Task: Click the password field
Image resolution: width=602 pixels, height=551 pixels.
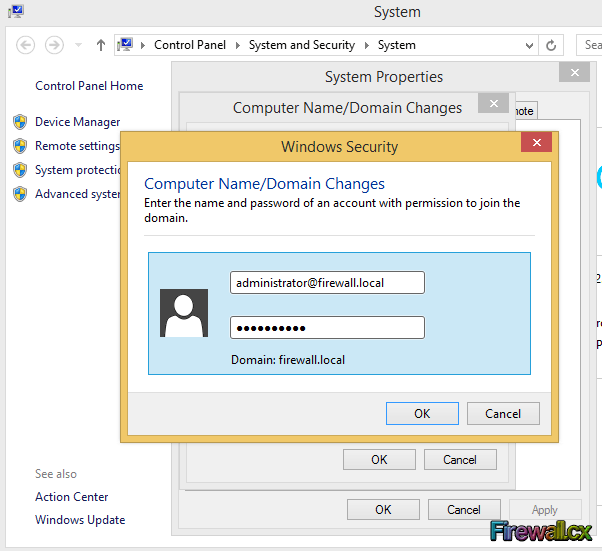Action: coord(327,328)
